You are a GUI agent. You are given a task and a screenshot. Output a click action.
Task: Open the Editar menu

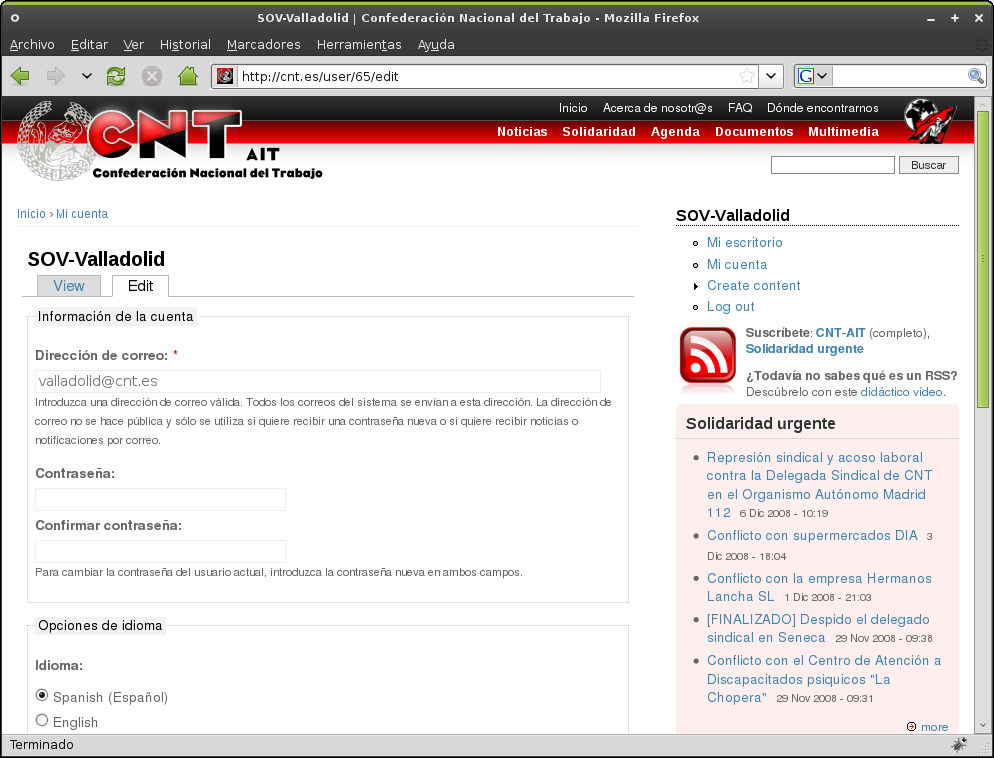(x=89, y=44)
